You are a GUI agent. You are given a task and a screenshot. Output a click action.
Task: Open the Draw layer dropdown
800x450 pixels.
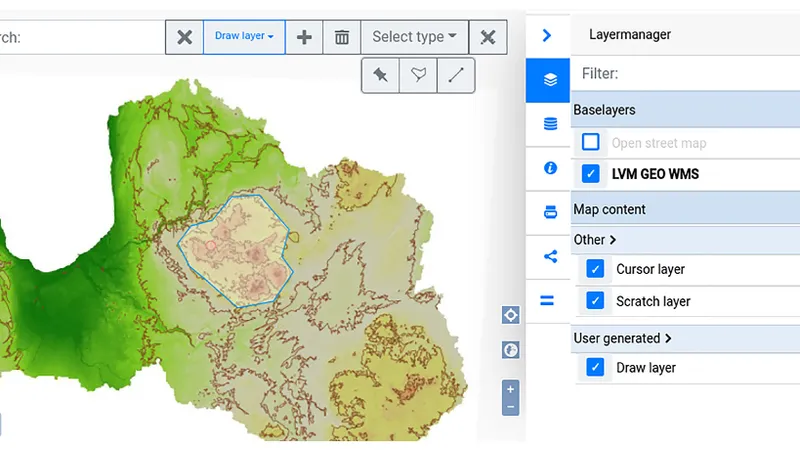[244, 37]
